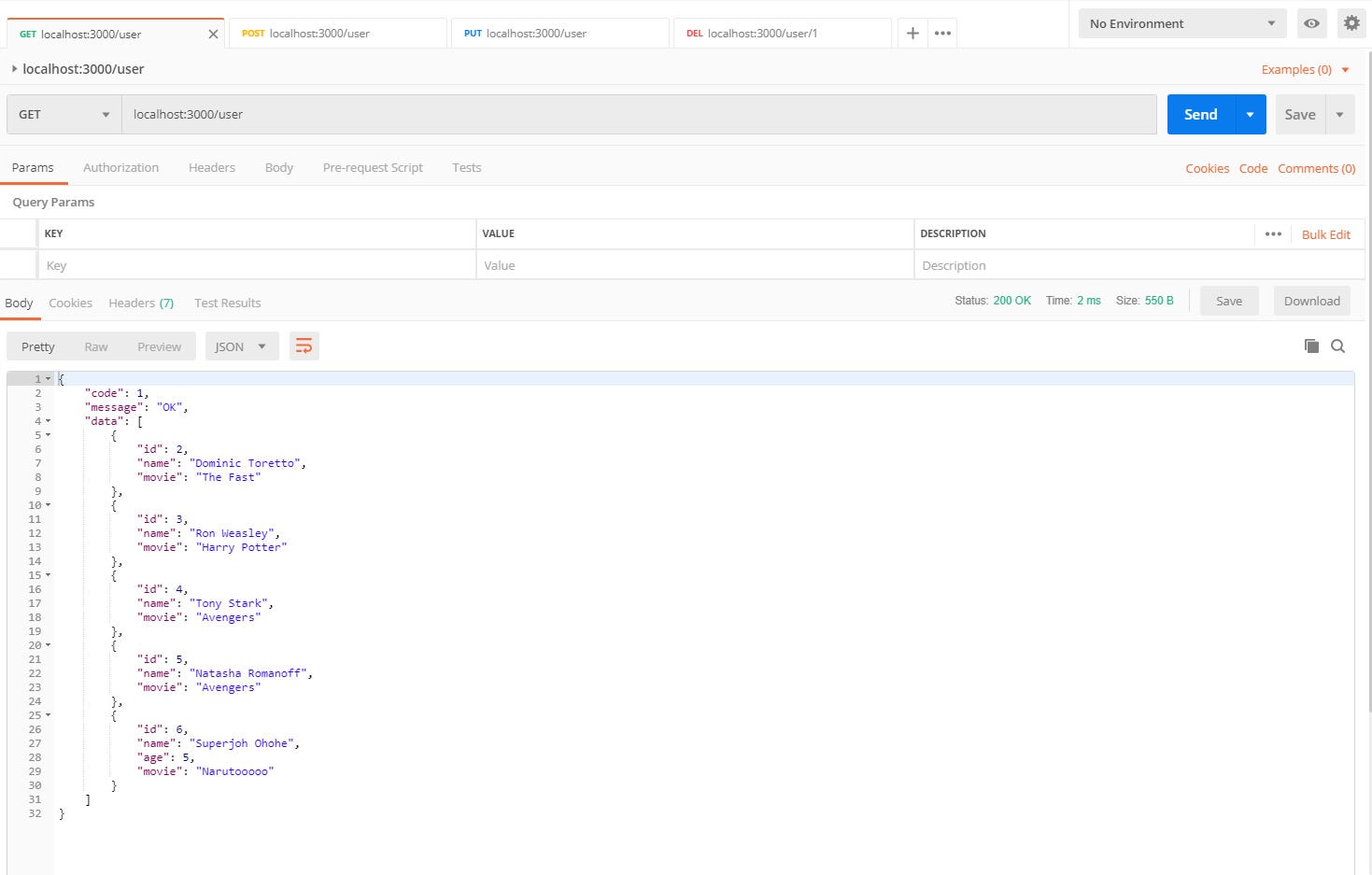This screenshot has width=1372, height=875.
Task: Open the Code link
Action: pyautogui.click(x=1253, y=168)
